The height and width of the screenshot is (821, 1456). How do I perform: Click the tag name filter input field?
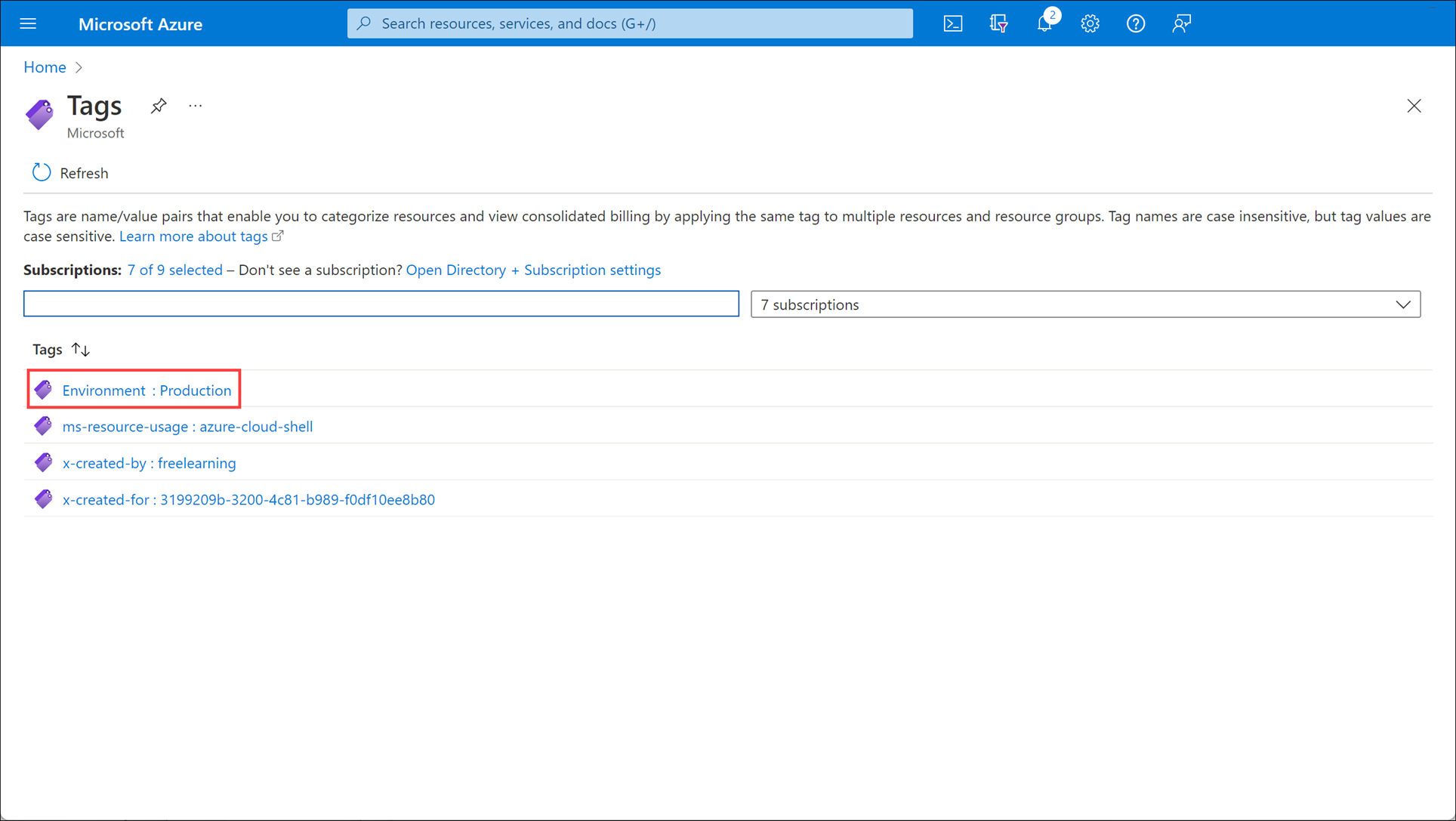pos(381,304)
